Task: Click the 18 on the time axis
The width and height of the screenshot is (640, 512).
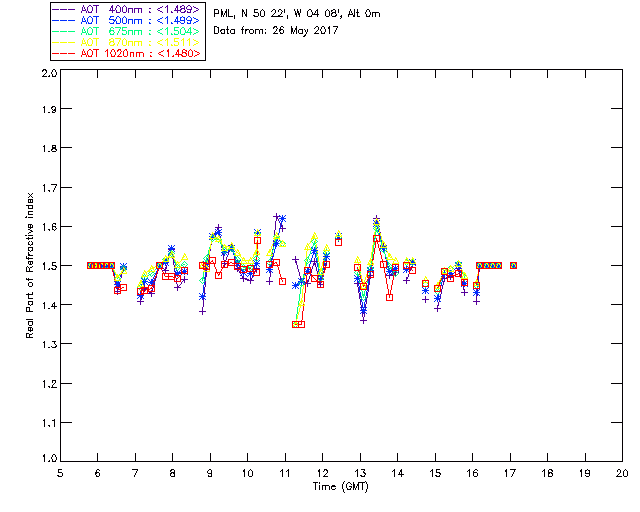Action: 547,473
